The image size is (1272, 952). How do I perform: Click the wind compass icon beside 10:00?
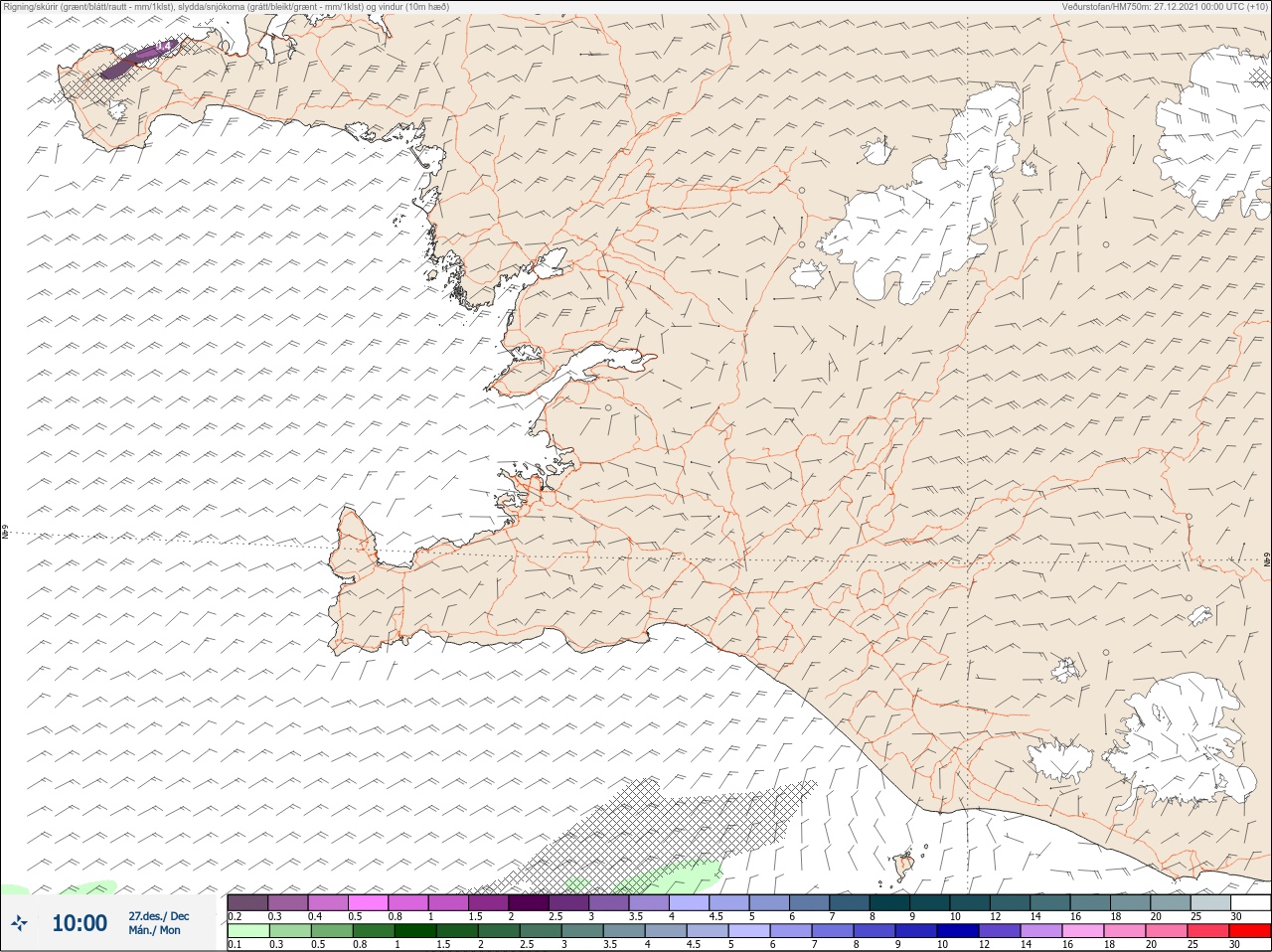[19, 923]
